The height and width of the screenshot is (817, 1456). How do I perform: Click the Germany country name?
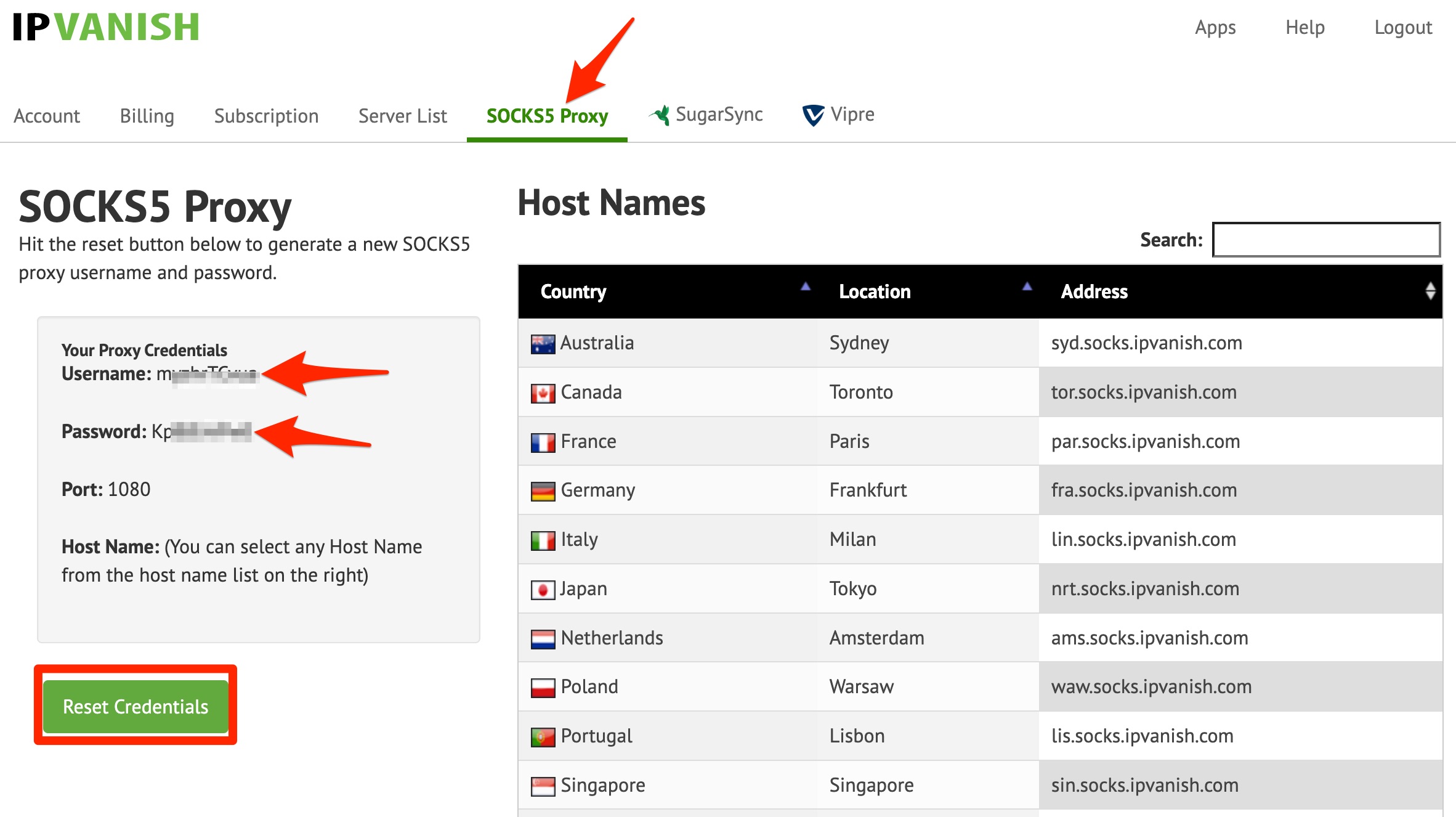point(597,490)
